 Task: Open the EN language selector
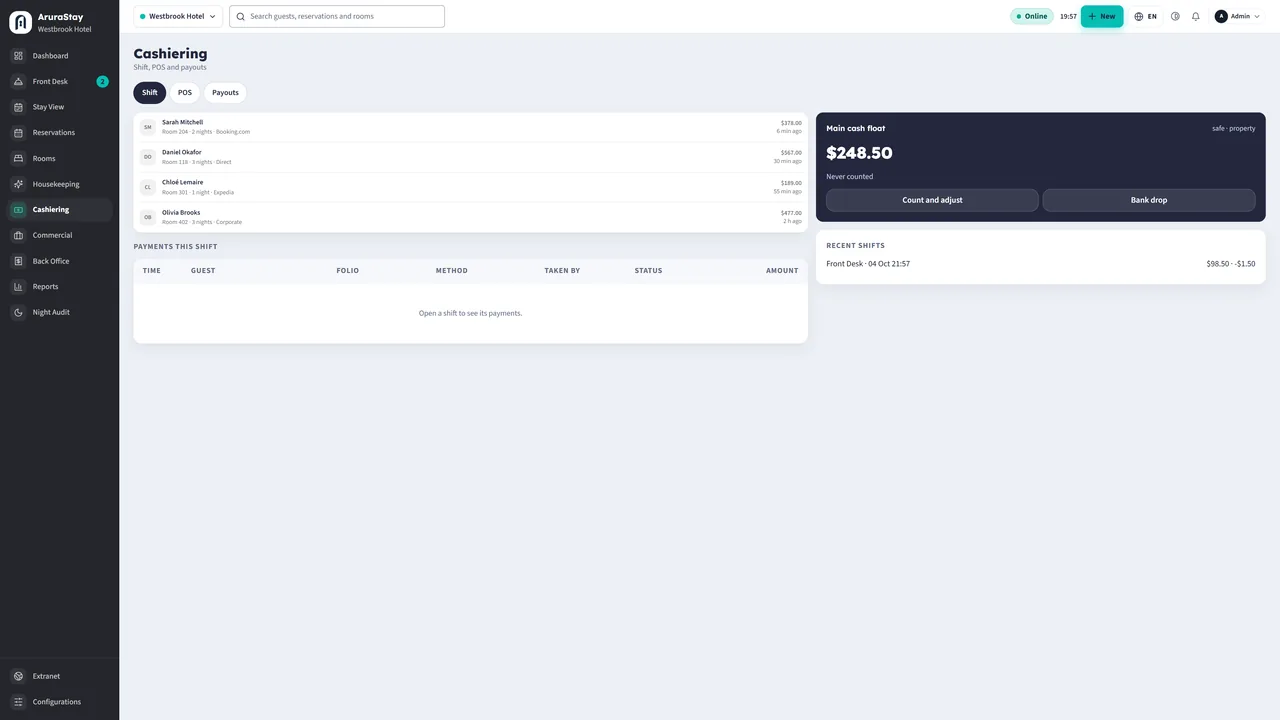[1146, 16]
